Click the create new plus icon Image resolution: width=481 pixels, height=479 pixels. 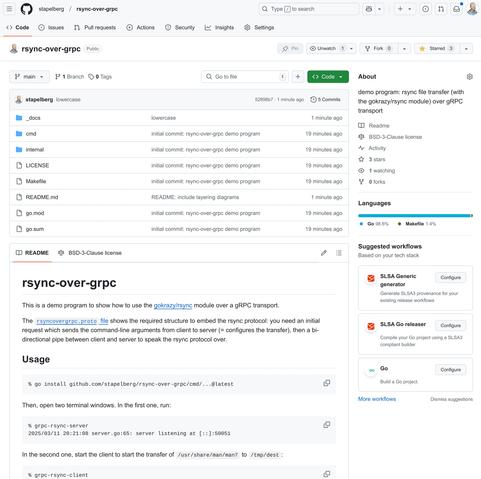pyautogui.click(x=400, y=9)
